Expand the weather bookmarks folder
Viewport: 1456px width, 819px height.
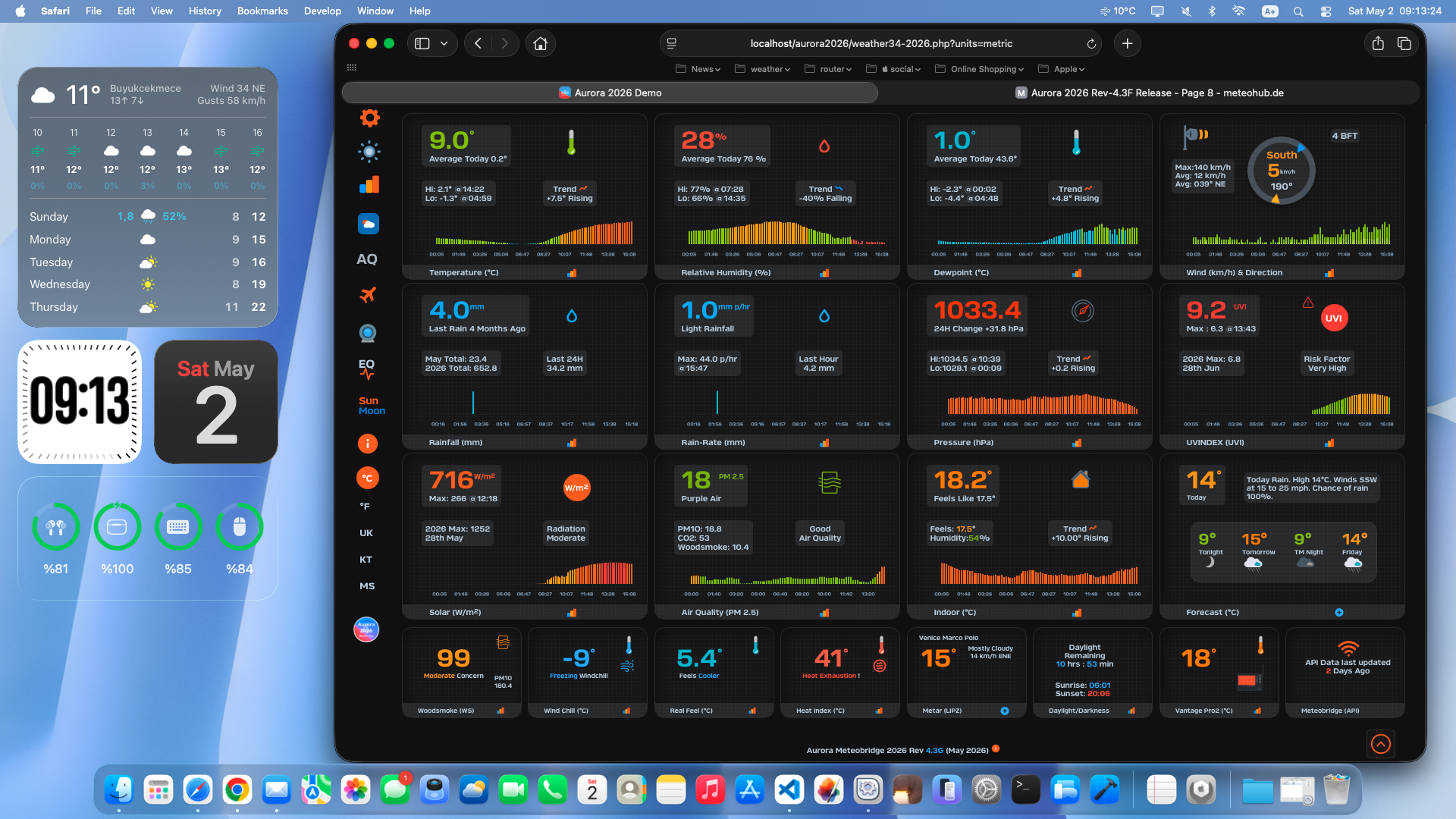pyautogui.click(x=763, y=69)
